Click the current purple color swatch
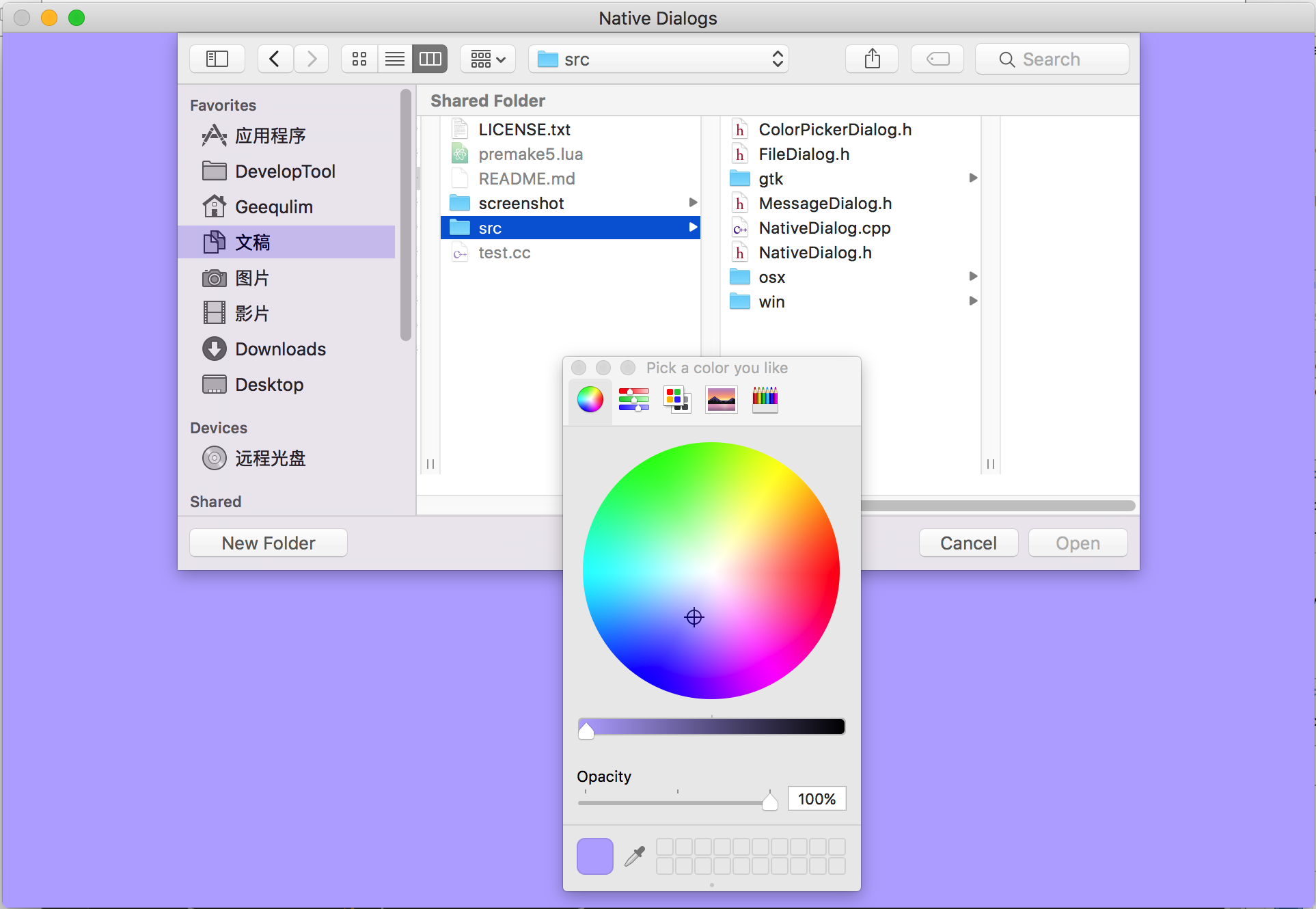The width and height of the screenshot is (1316, 909). point(595,856)
